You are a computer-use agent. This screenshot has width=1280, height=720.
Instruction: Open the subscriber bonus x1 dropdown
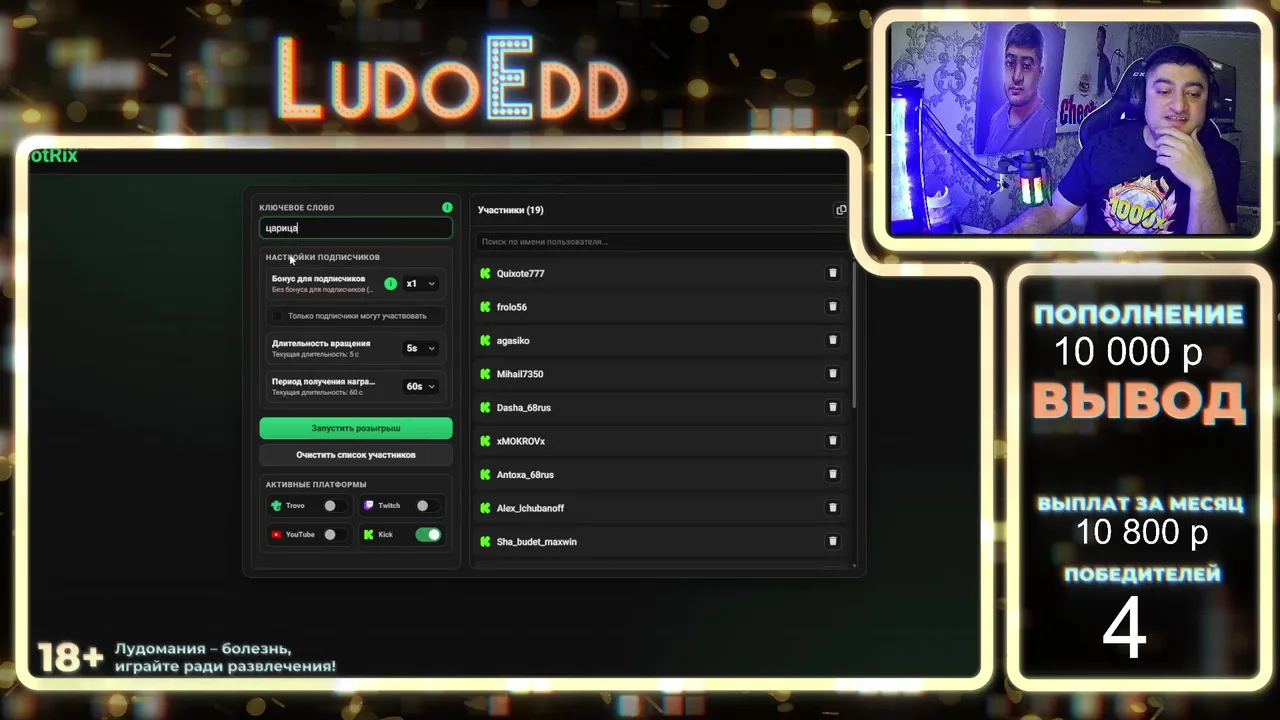pos(421,283)
